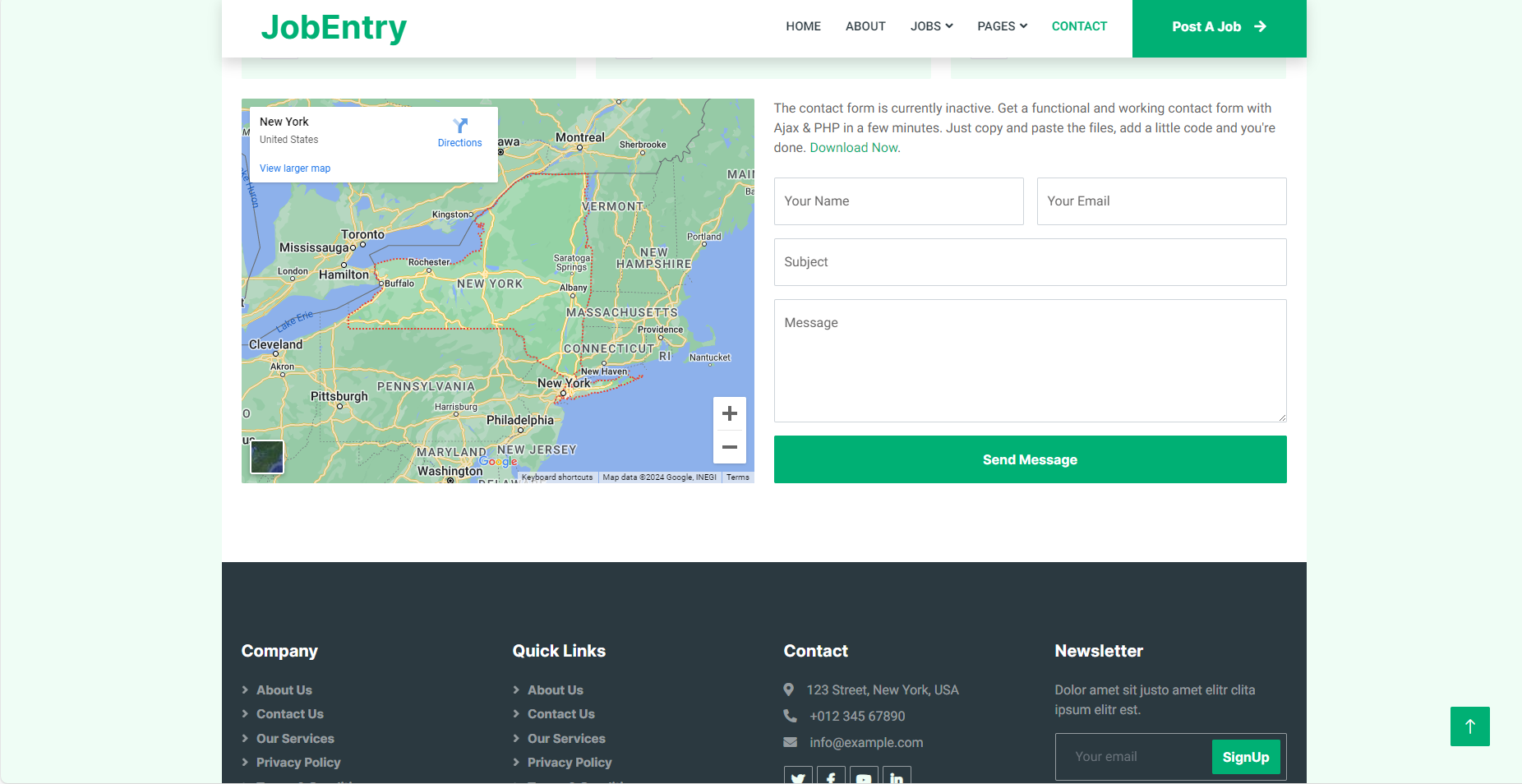Click the Google logo on map
The height and width of the screenshot is (784, 1522).
pos(498,462)
